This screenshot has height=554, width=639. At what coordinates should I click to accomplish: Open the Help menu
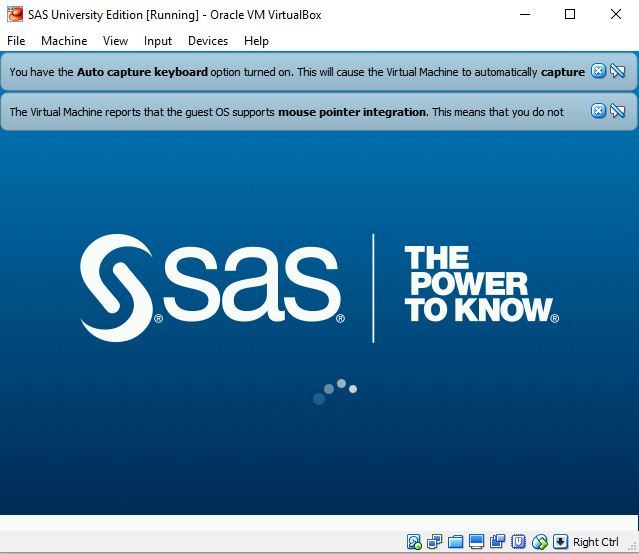(256, 41)
